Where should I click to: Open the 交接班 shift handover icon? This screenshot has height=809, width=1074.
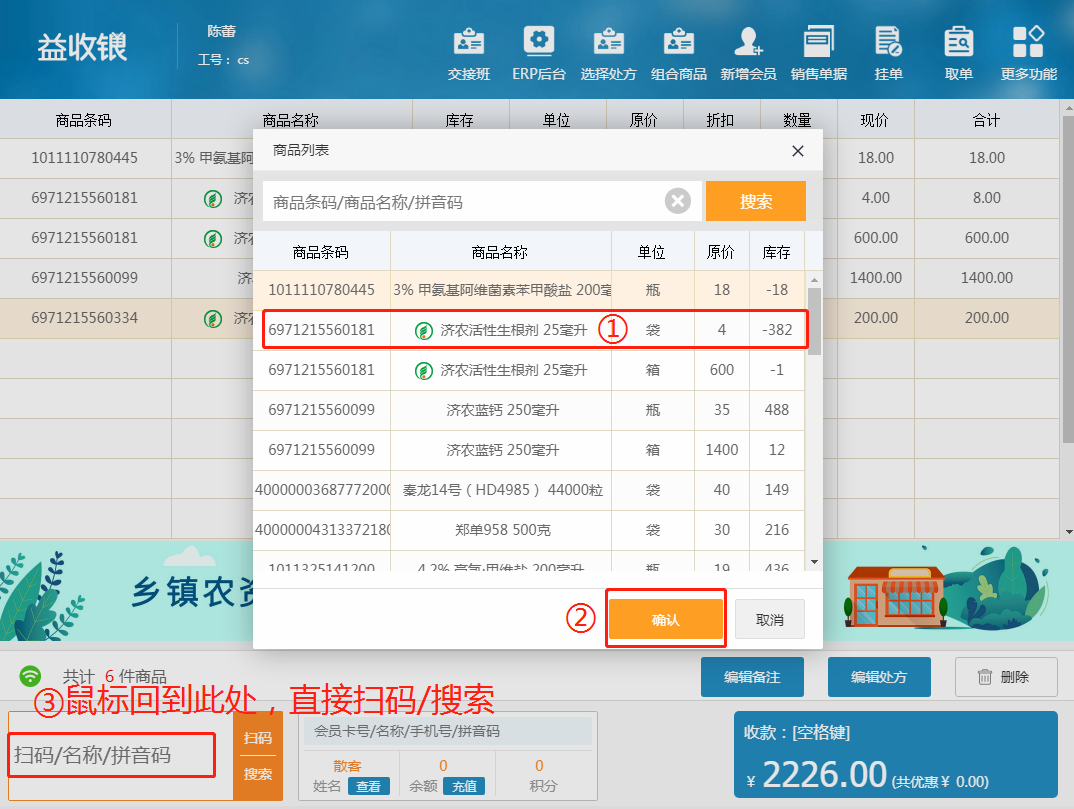[x=468, y=54]
